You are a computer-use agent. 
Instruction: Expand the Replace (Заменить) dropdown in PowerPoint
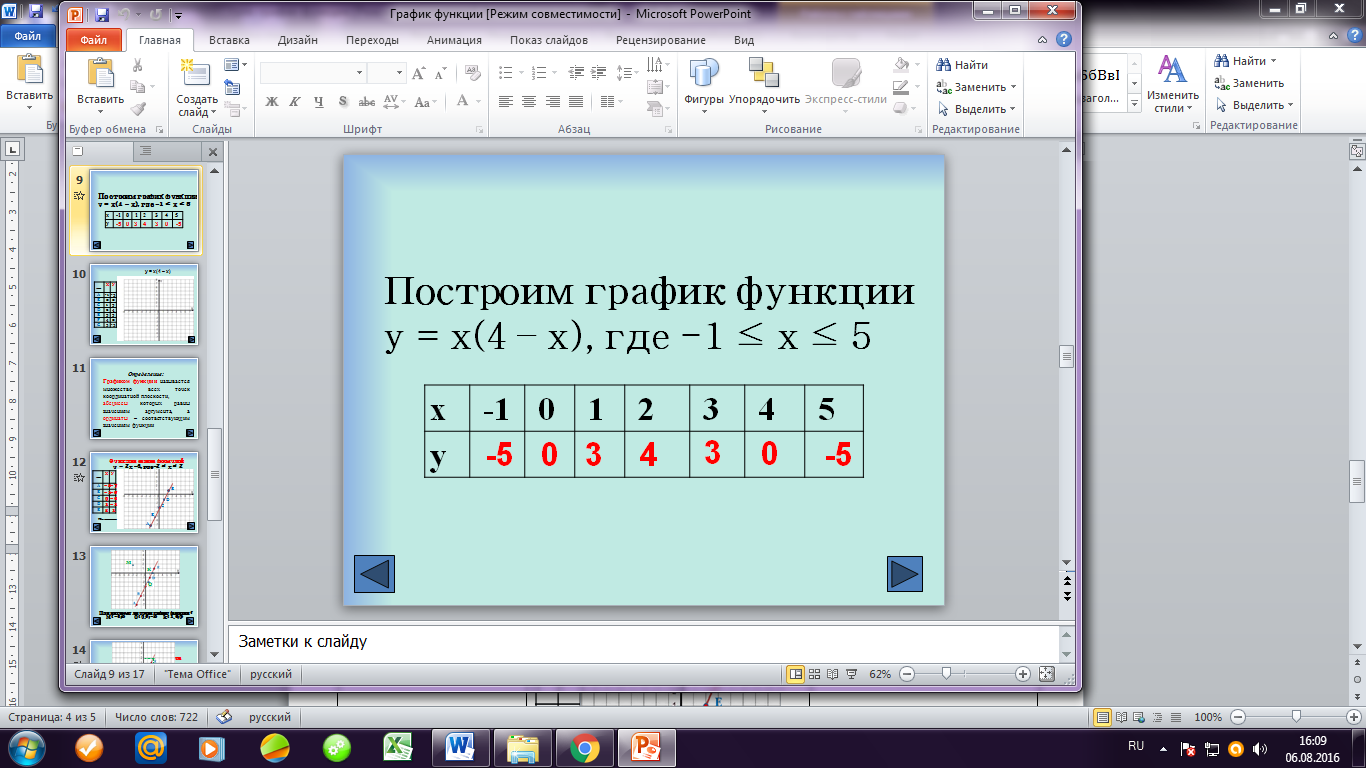[x=1013, y=87]
